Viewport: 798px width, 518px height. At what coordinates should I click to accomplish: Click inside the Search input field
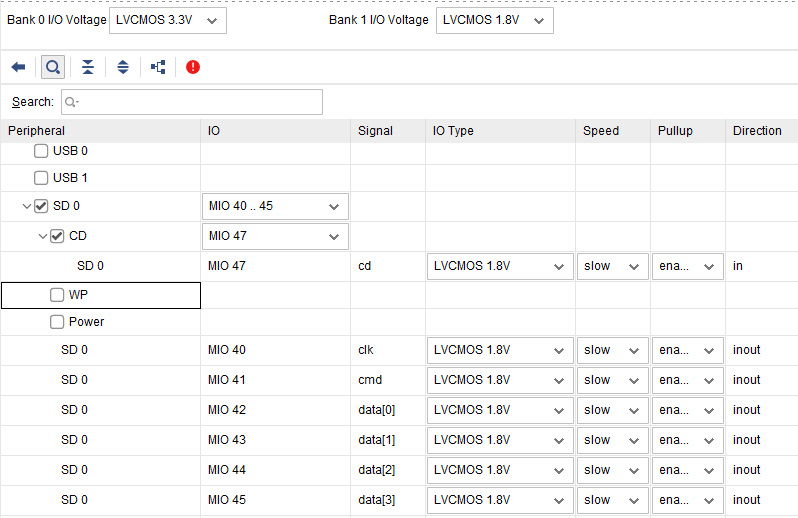(192, 102)
